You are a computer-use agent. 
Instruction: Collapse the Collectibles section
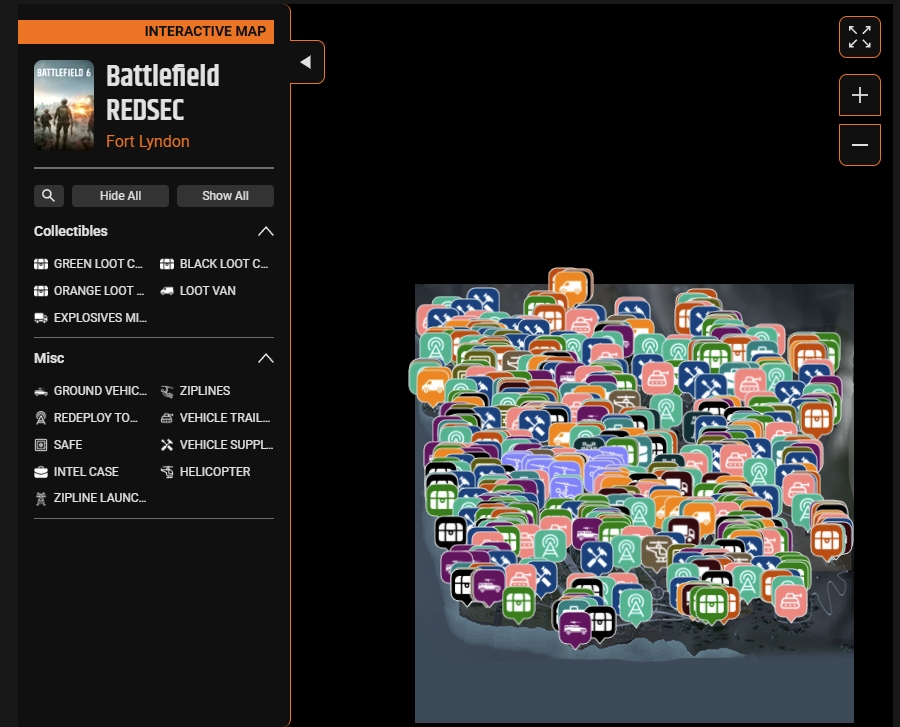[266, 231]
